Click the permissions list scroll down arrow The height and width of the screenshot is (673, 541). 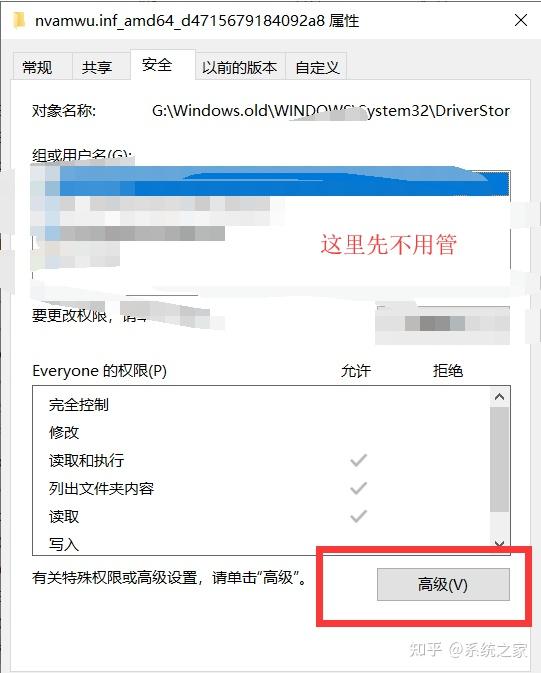point(499,544)
